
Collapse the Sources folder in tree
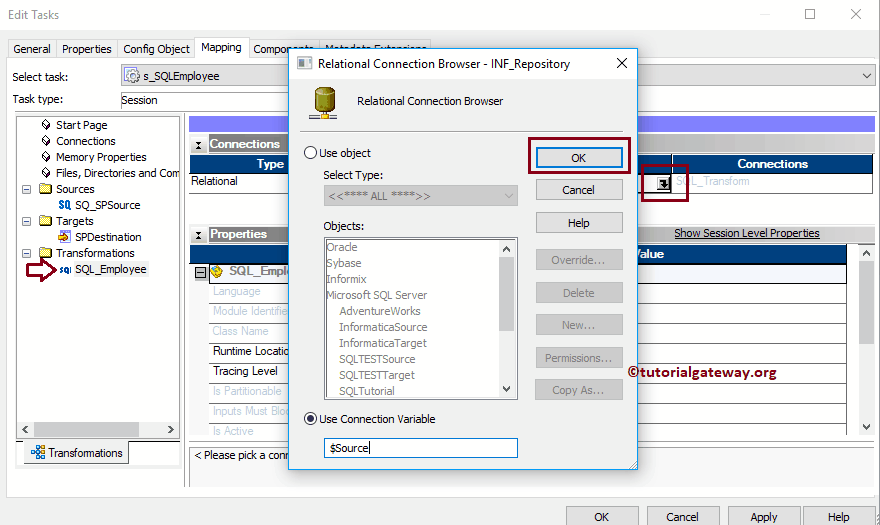26,189
